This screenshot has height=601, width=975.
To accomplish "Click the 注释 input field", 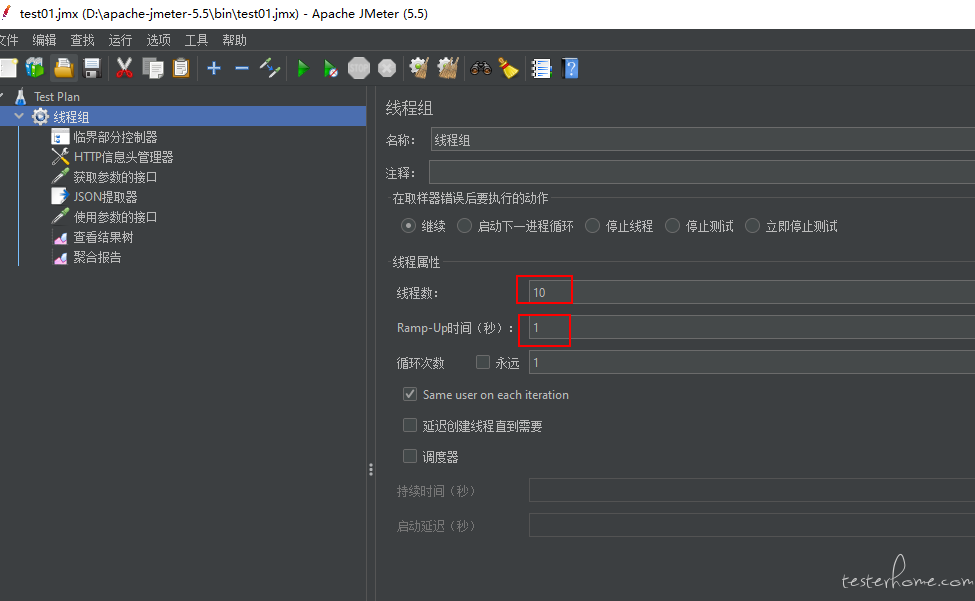I will coord(702,172).
